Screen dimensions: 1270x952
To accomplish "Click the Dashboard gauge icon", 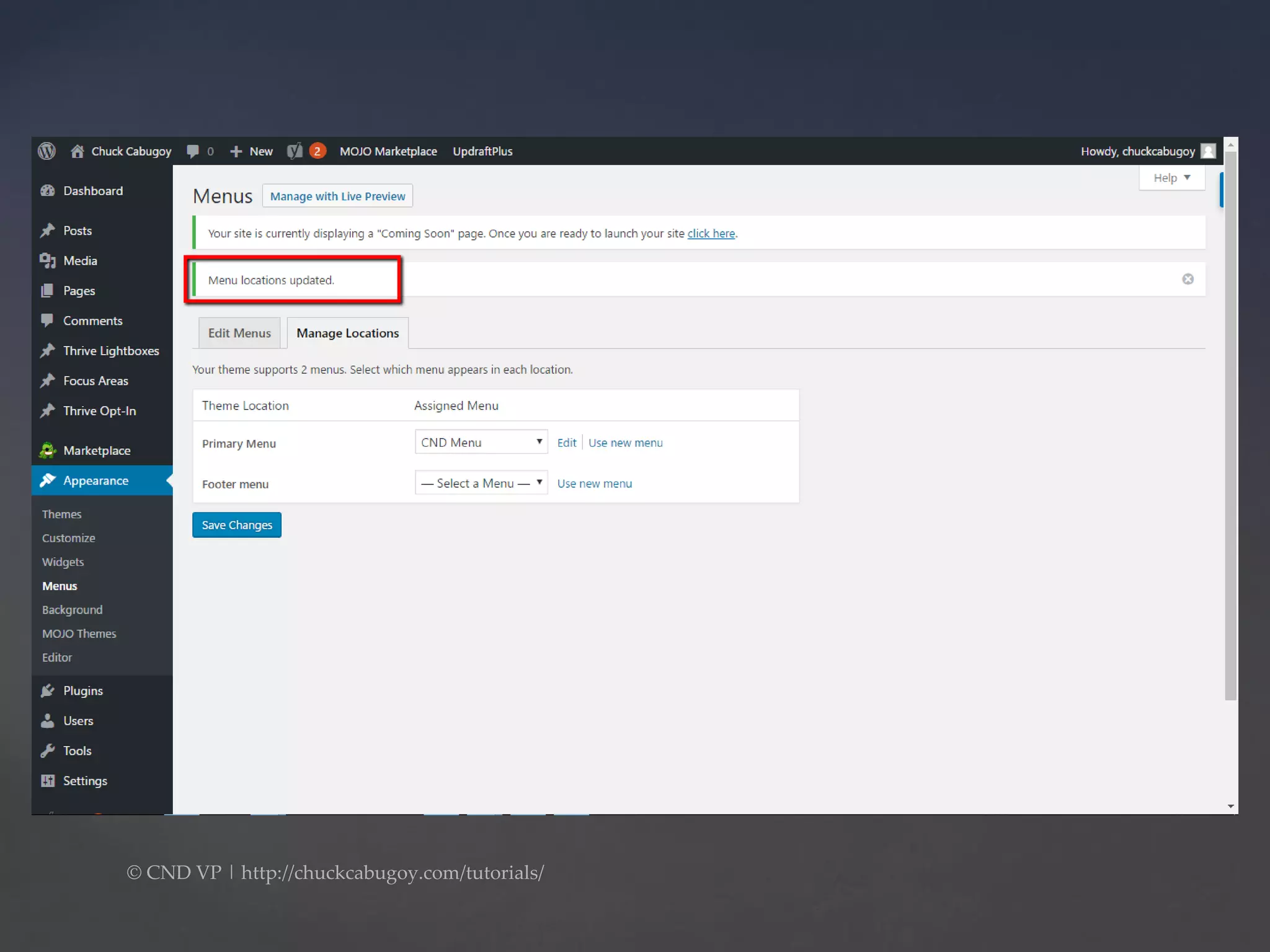I will click(x=48, y=191).
